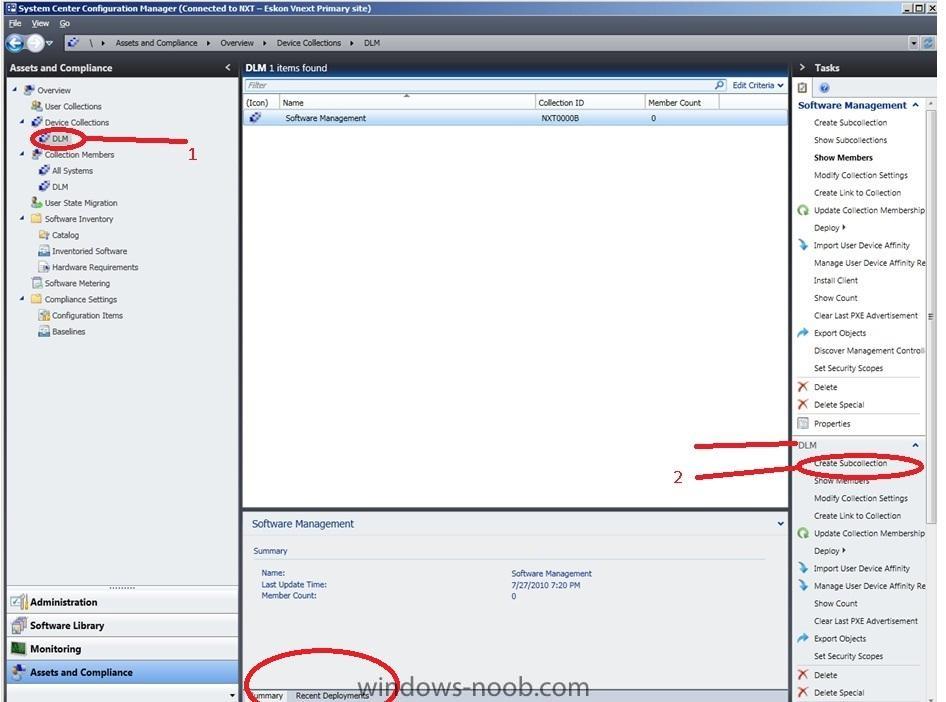This screenshot has width=946, height=702.
Task: Select DLM under Collection Members in tree
Action: (x=60, y=187)
